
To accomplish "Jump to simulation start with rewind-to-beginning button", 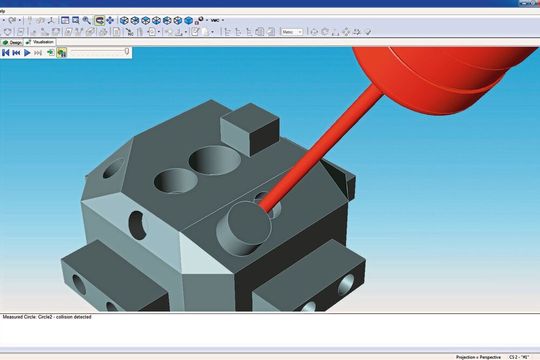I will point(6,53).
